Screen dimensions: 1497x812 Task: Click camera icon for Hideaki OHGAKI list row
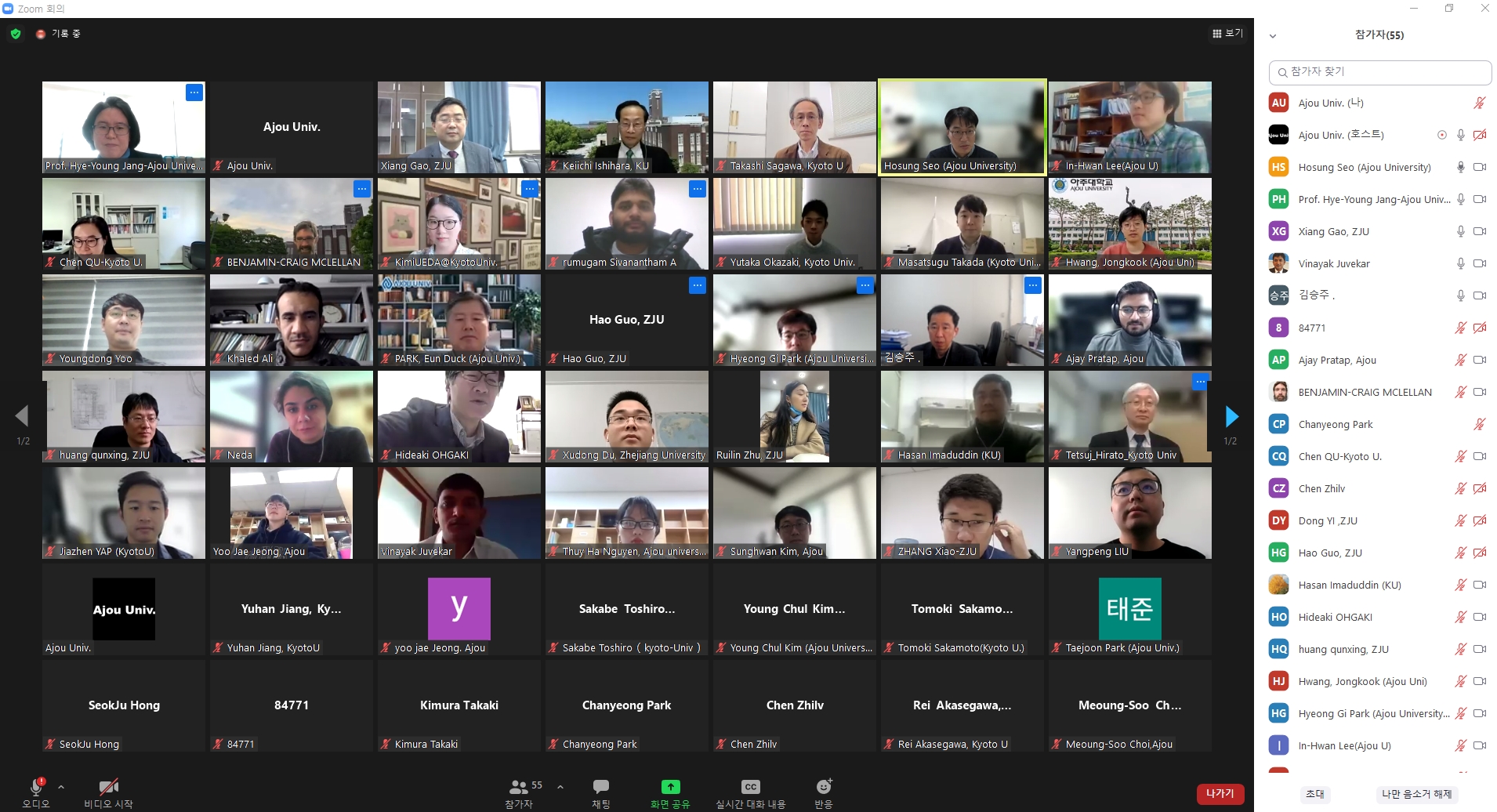pos(1480,617)
